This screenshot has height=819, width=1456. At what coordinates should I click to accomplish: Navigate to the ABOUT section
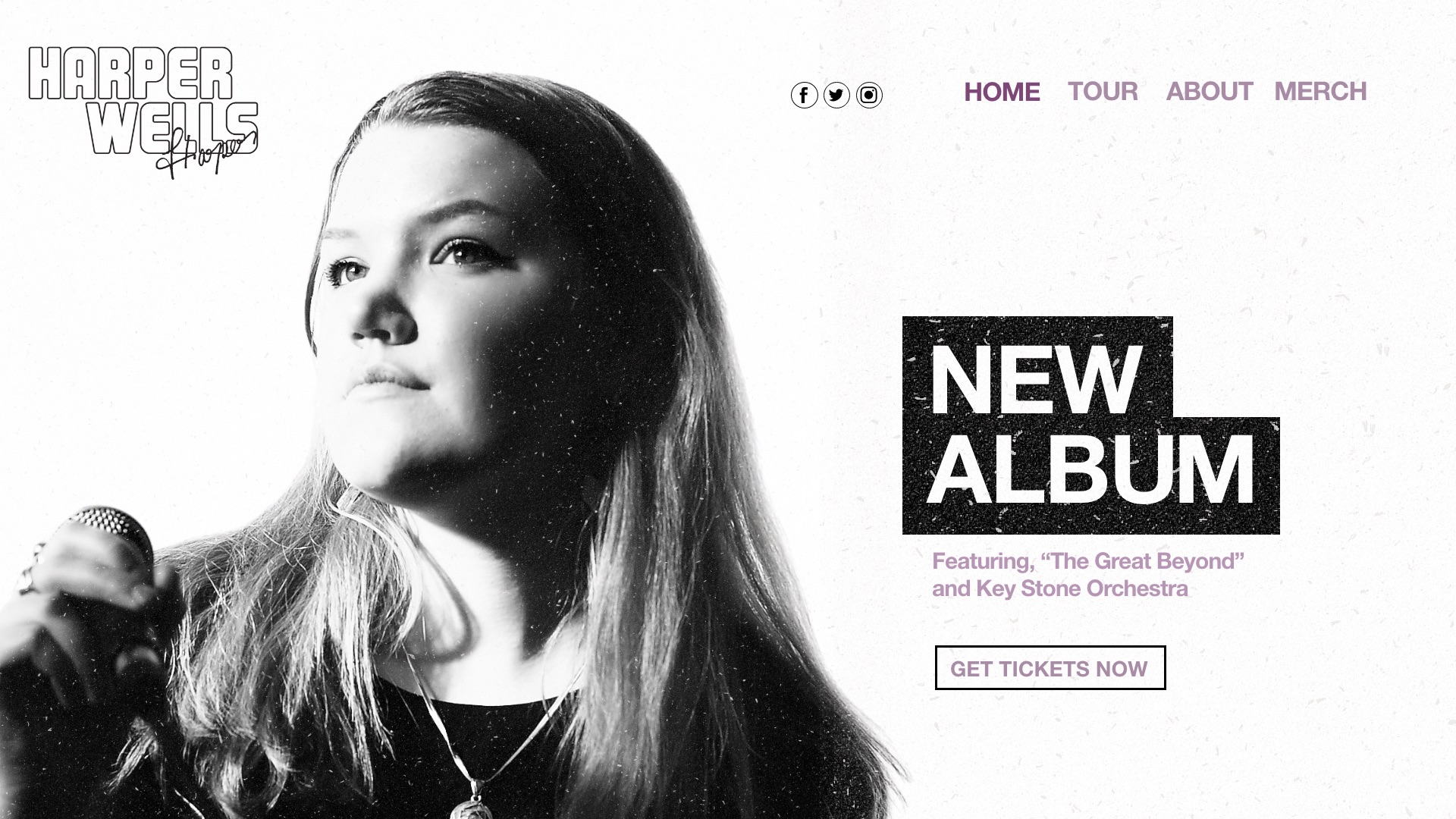(1209, 91)
